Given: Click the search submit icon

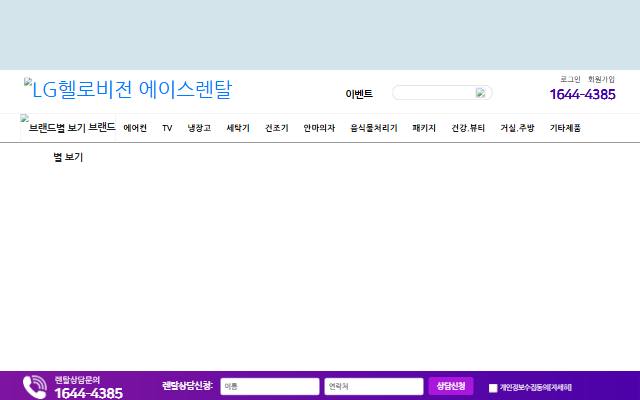Looking at the screenshot, I should tap(480, 93).
